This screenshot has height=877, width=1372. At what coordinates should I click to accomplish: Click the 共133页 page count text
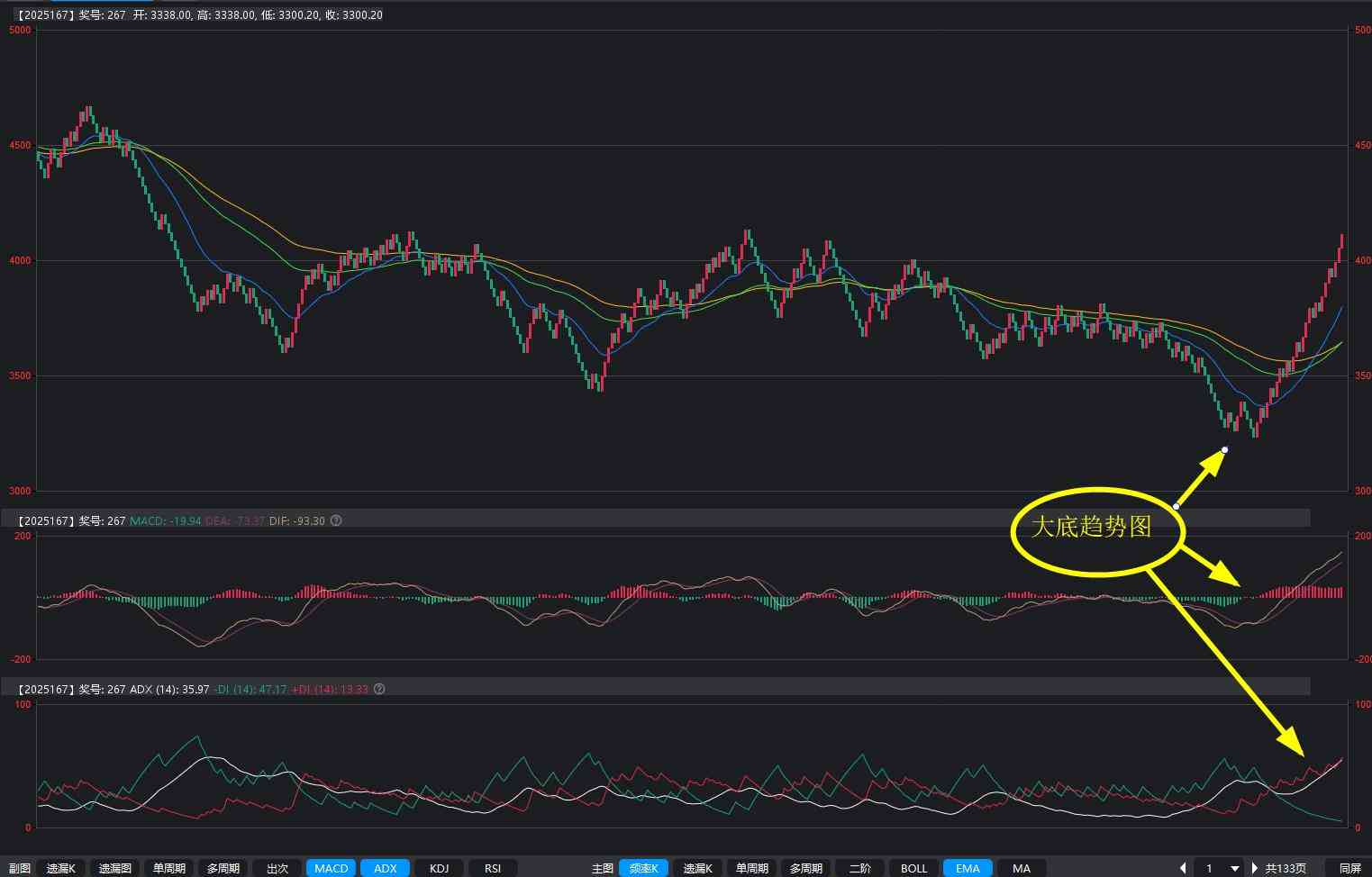click(x=1286, y=868)
